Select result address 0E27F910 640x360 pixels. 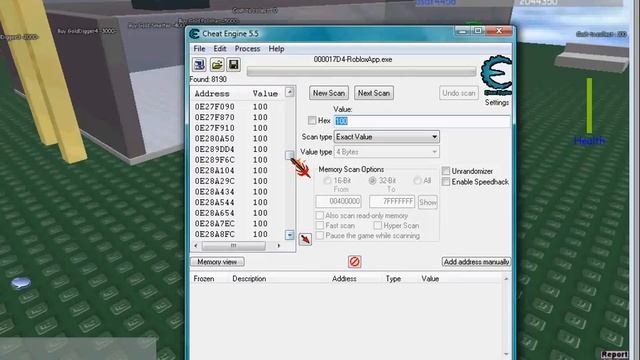point(214,128)
